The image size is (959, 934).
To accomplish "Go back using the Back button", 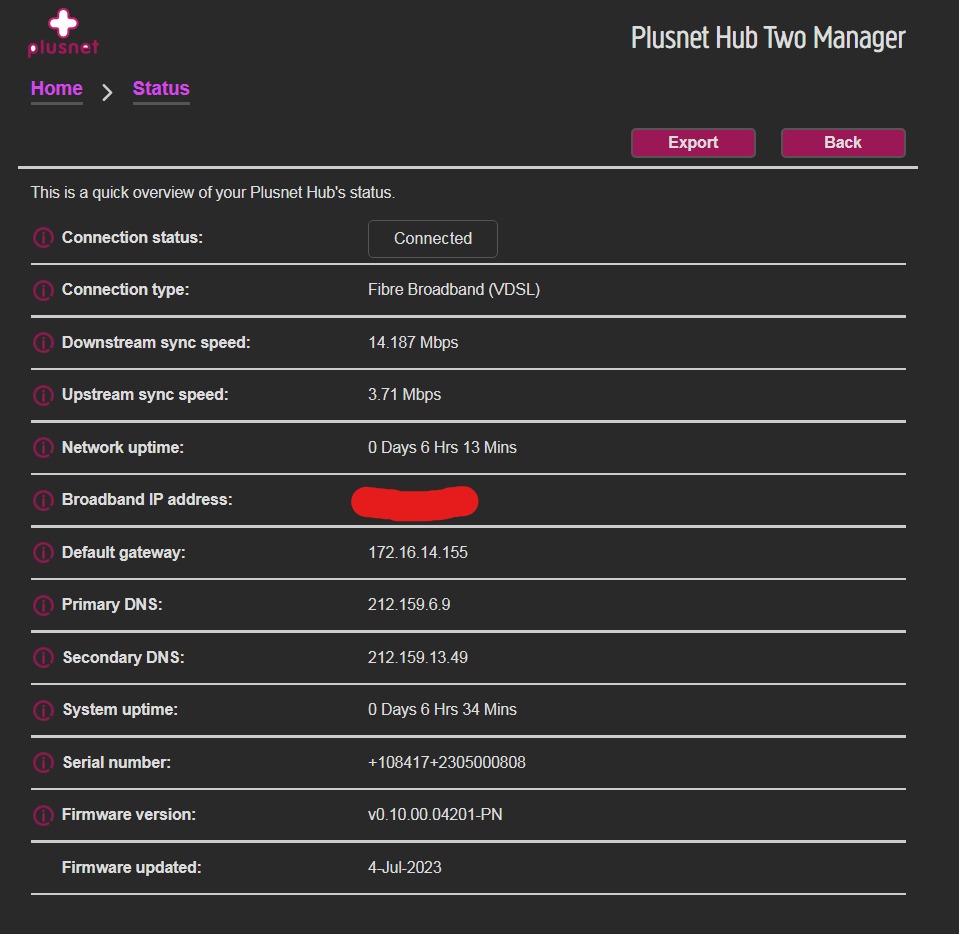I will pyautogui.click(x=842, y=142).
